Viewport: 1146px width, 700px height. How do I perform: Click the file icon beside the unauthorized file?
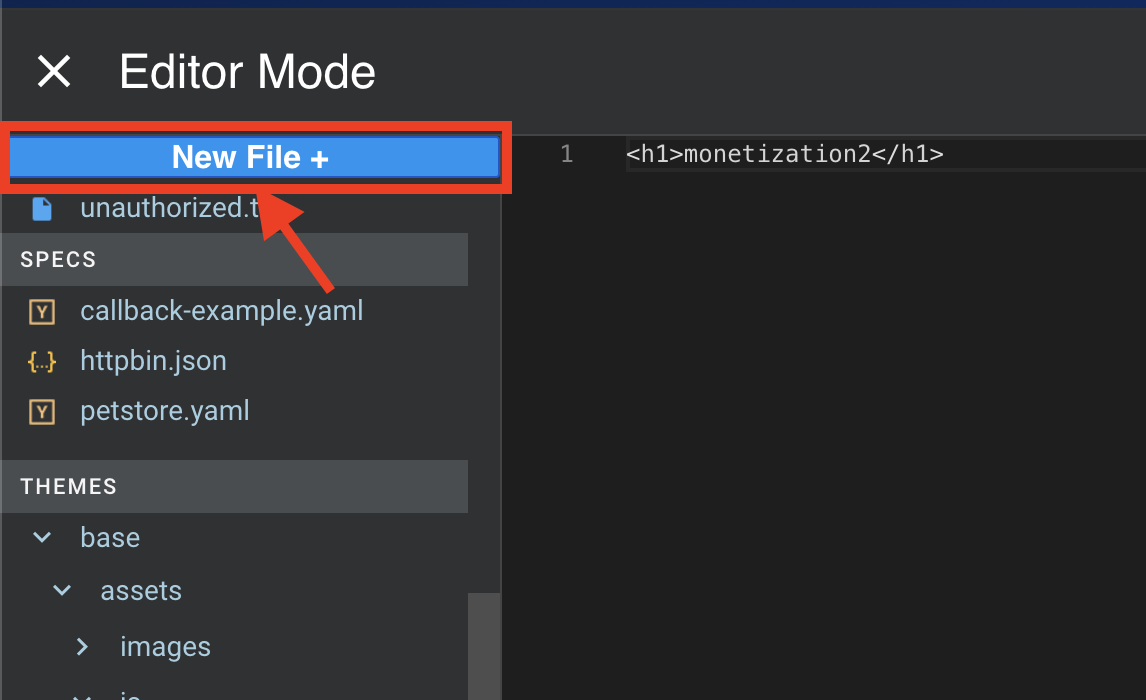click(42, 208)
